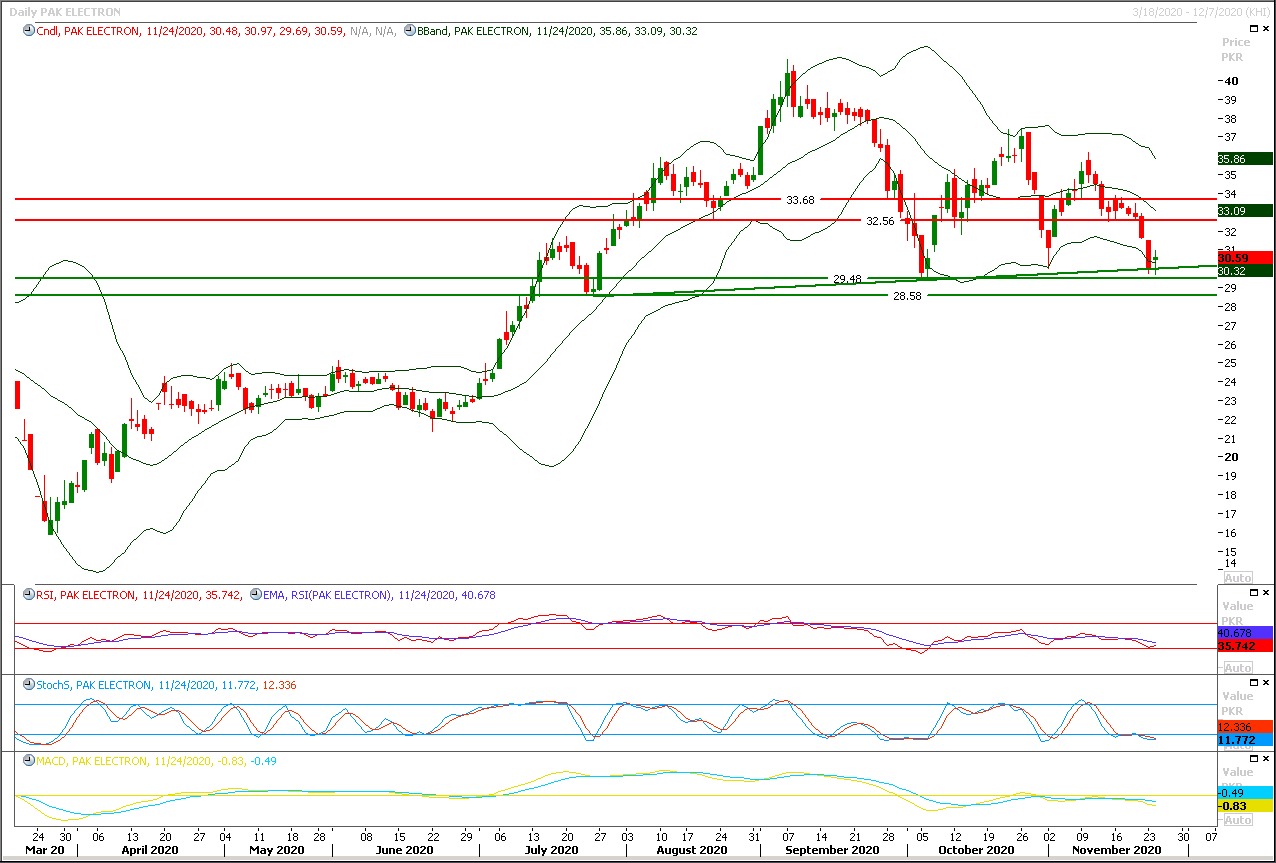
Task: Click the 33.09 middle band price tag
Action: pyautogui.click(x=1244, y=211)
